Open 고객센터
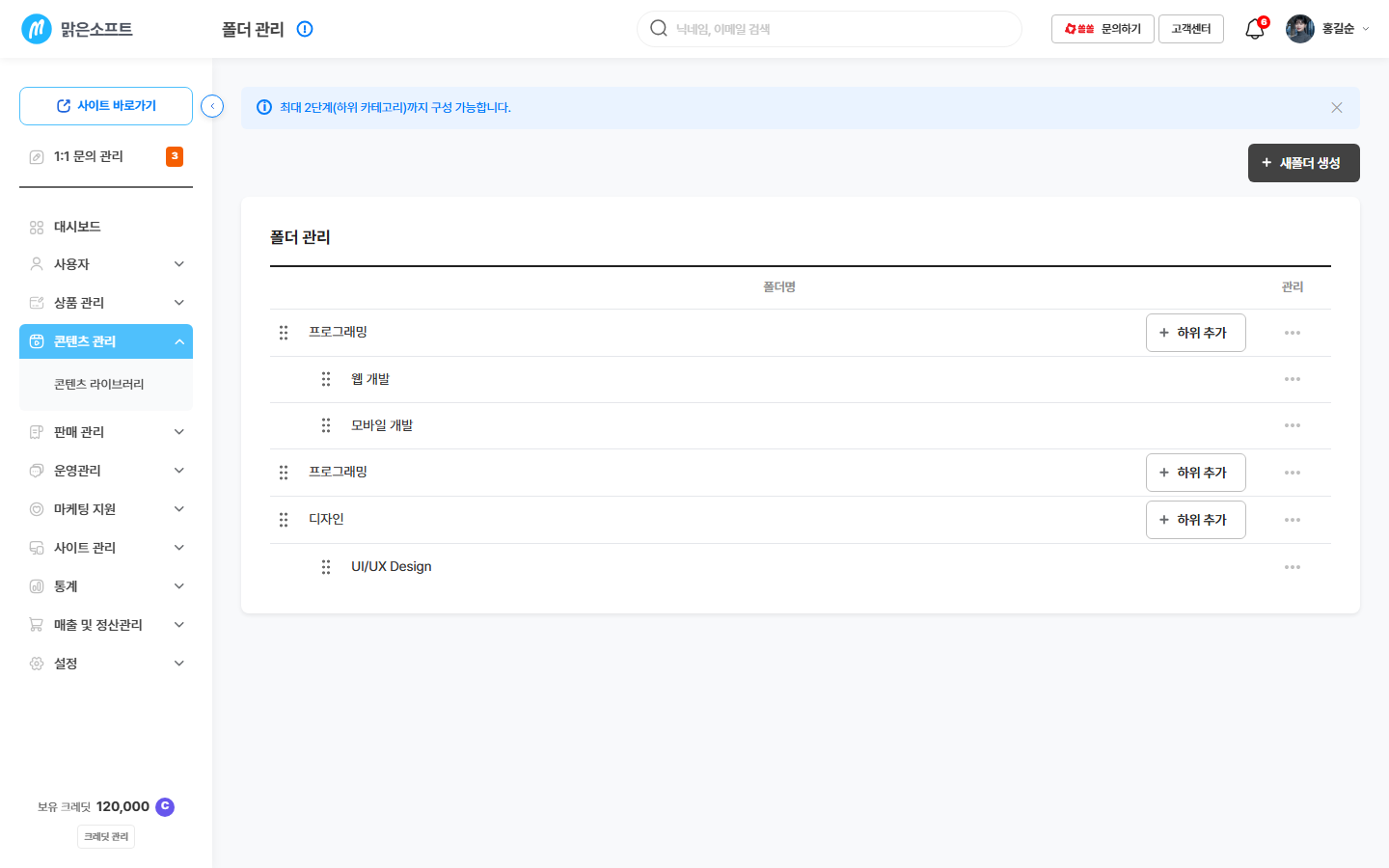 [x=1191, y=29]
